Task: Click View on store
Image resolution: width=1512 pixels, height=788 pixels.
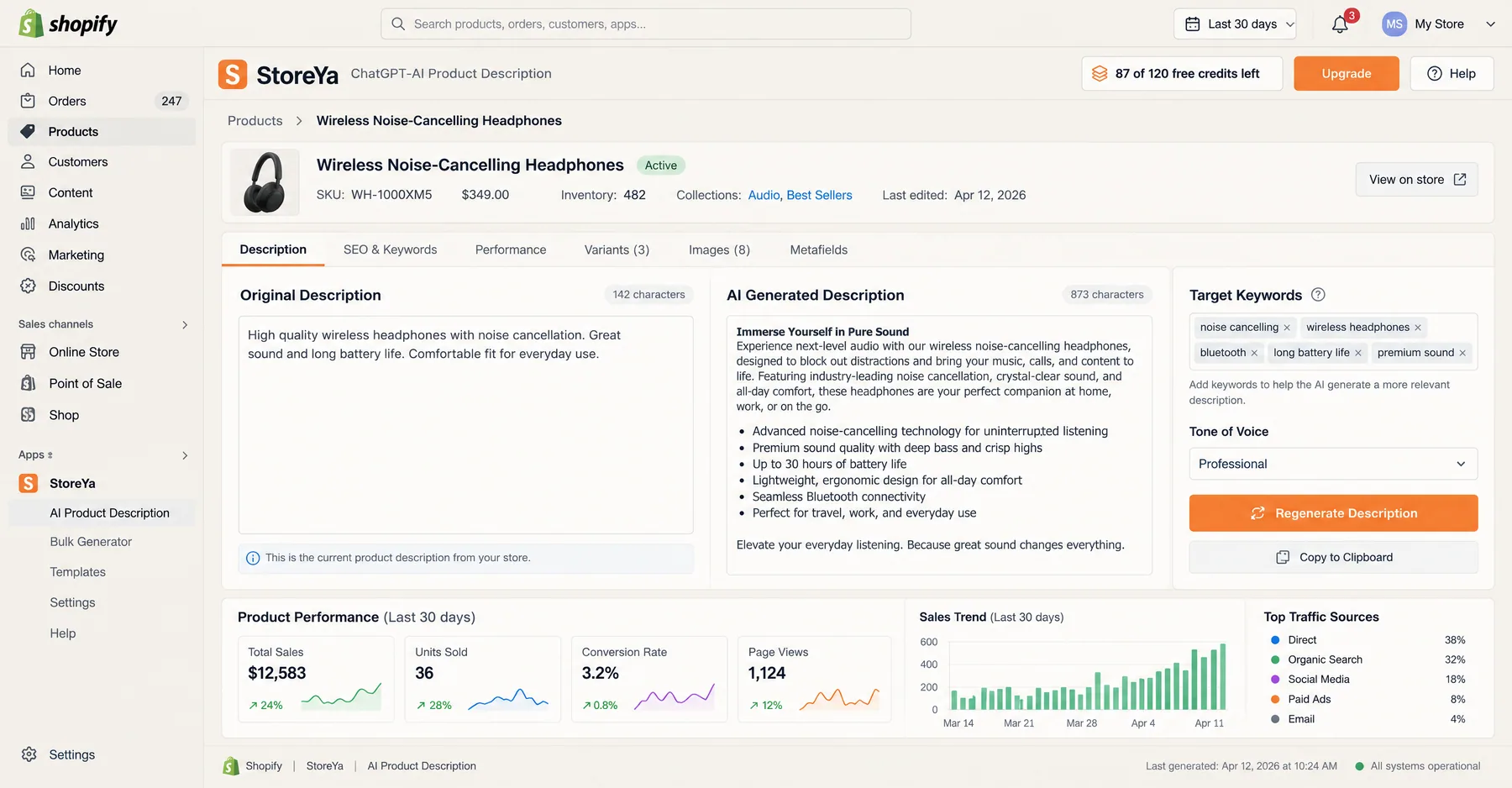Action: pos(1416,180)
